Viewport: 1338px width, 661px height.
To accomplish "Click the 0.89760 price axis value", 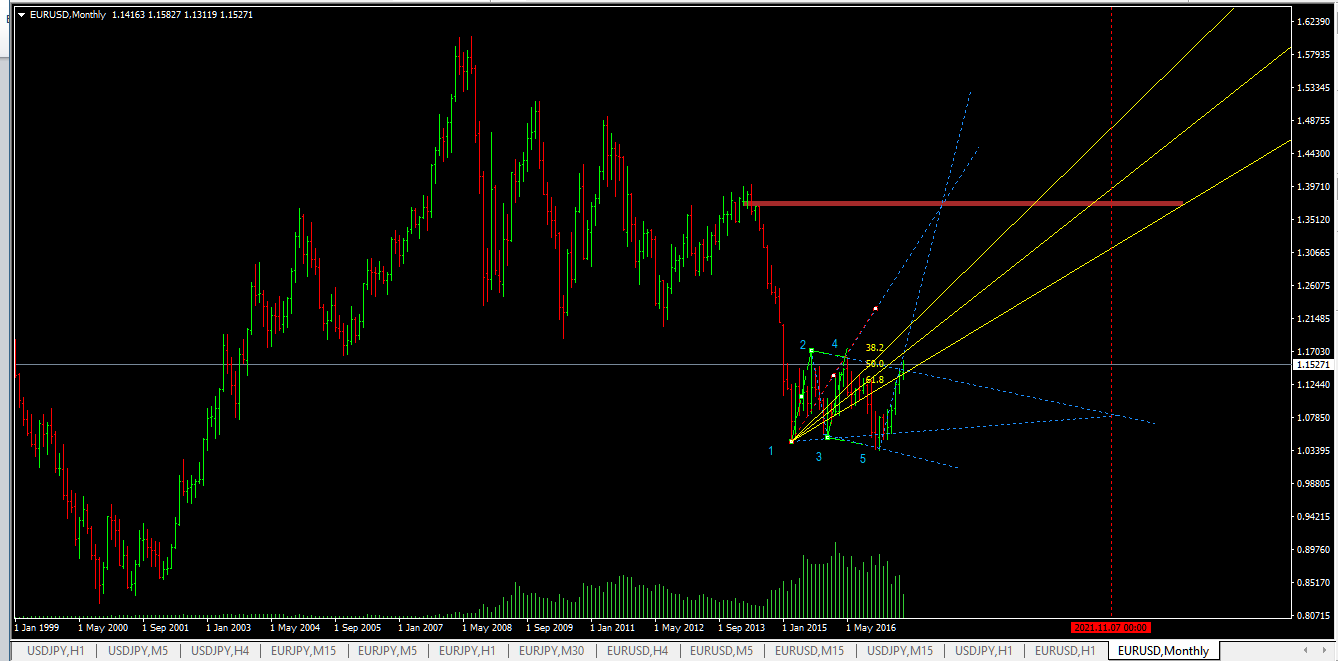I will (1314, 550).
